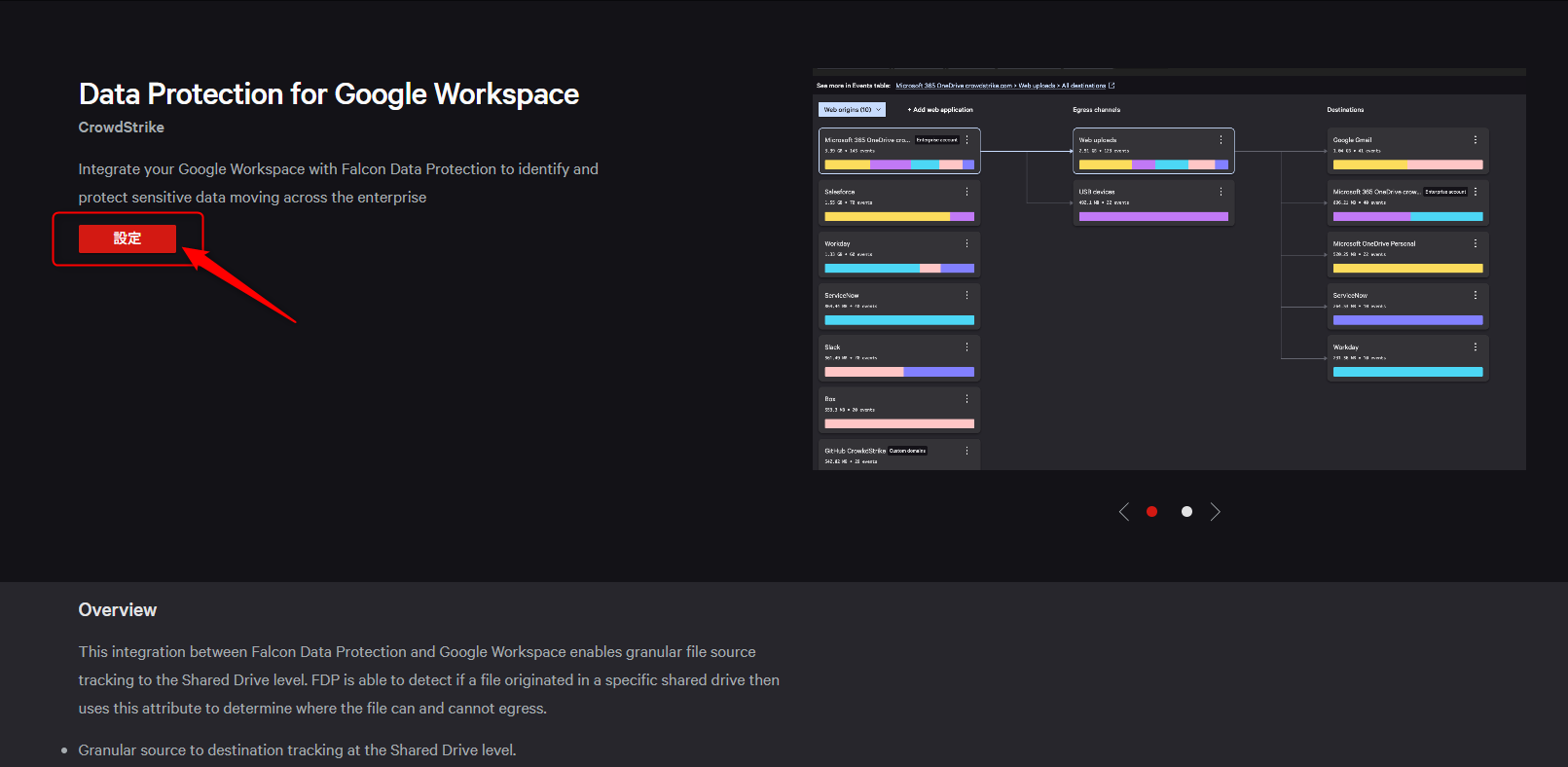Go to the next carousel slide arrow
1568x767 pixels.
point(1215,512)
